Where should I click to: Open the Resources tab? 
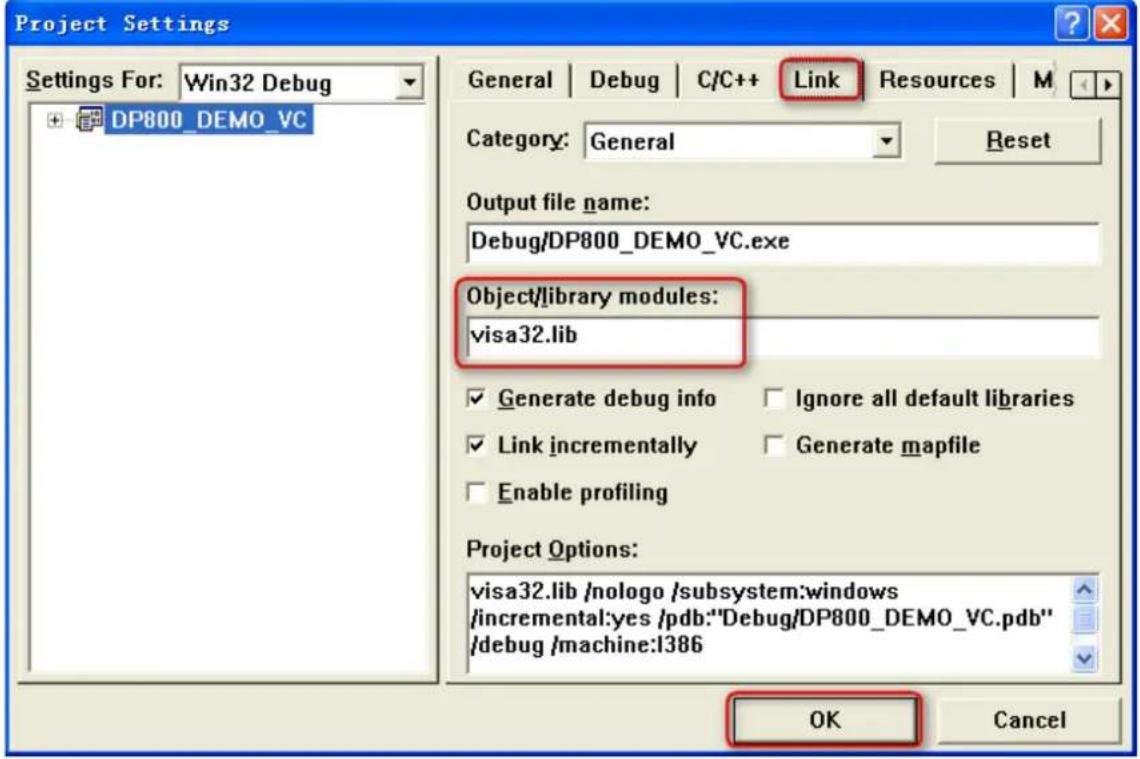(x=937, y=80)
